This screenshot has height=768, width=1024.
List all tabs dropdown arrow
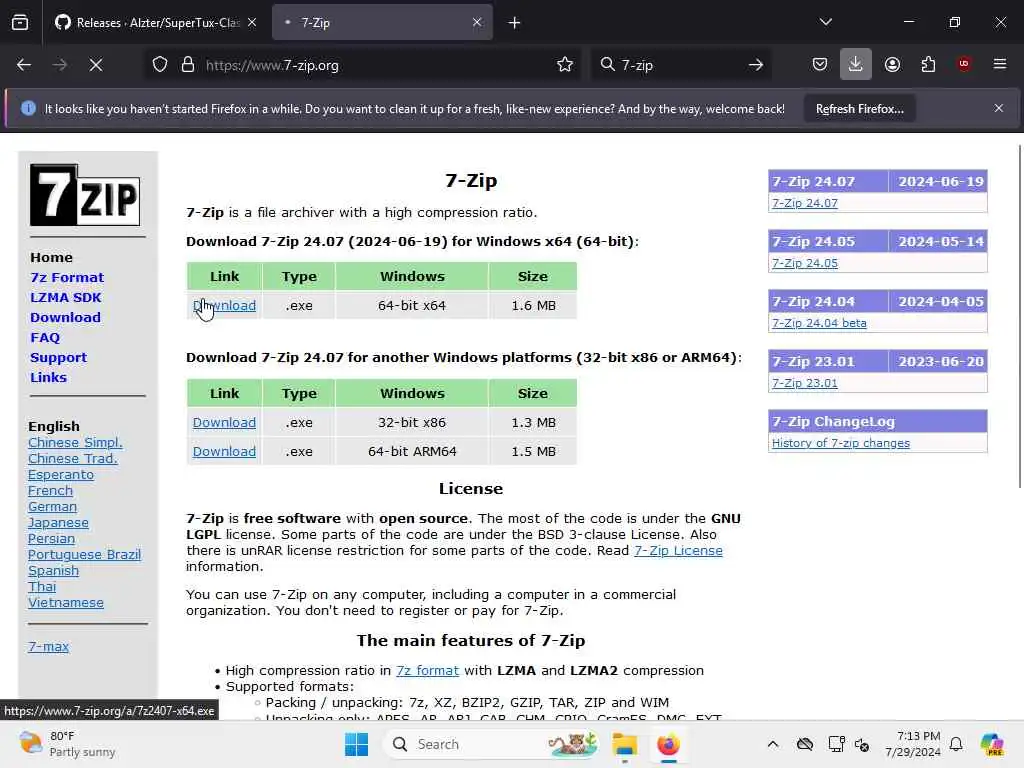point(825,22)
